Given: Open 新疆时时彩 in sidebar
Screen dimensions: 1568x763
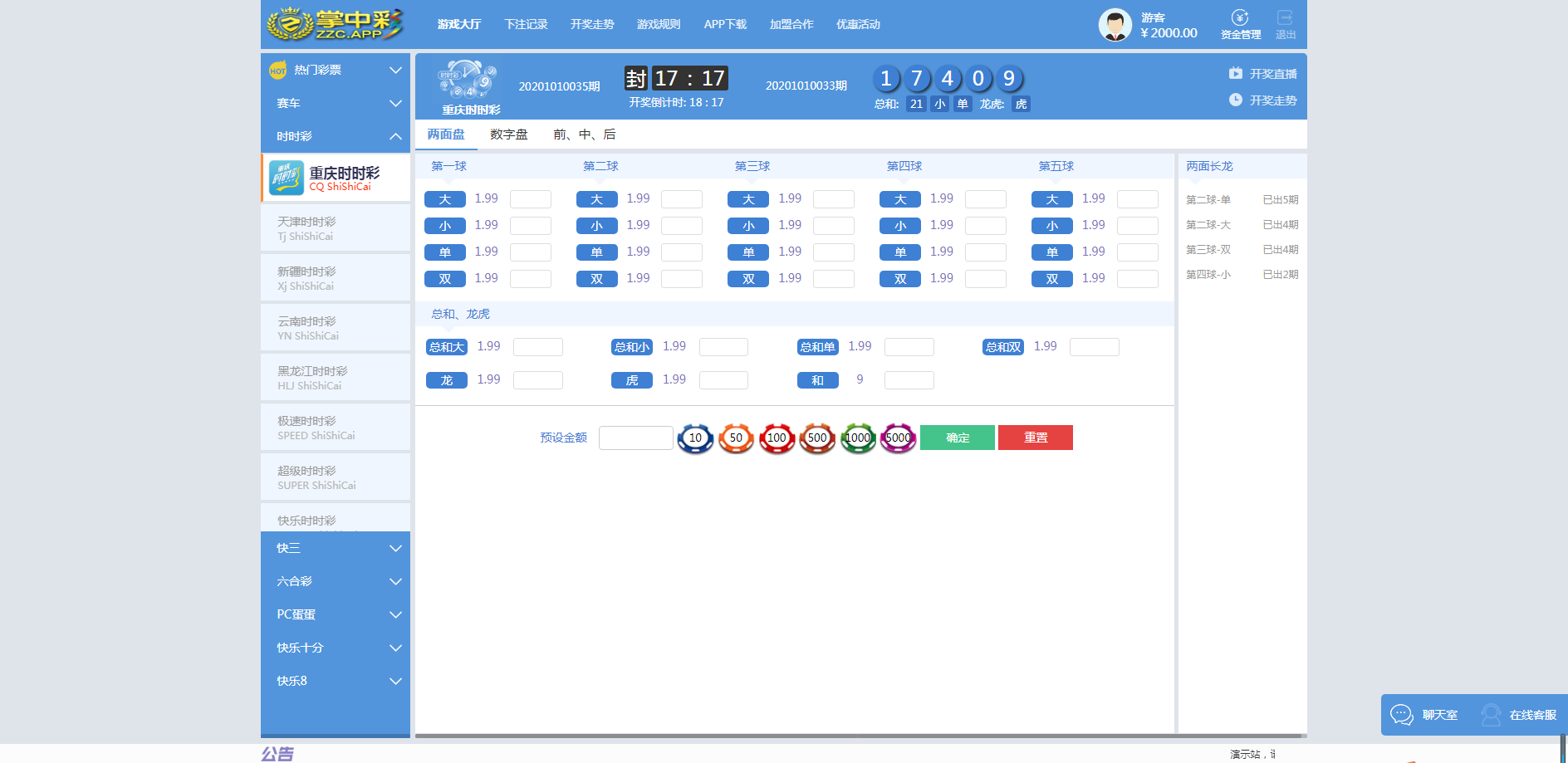Looking at the screenshot, I should tap(336, 278).
